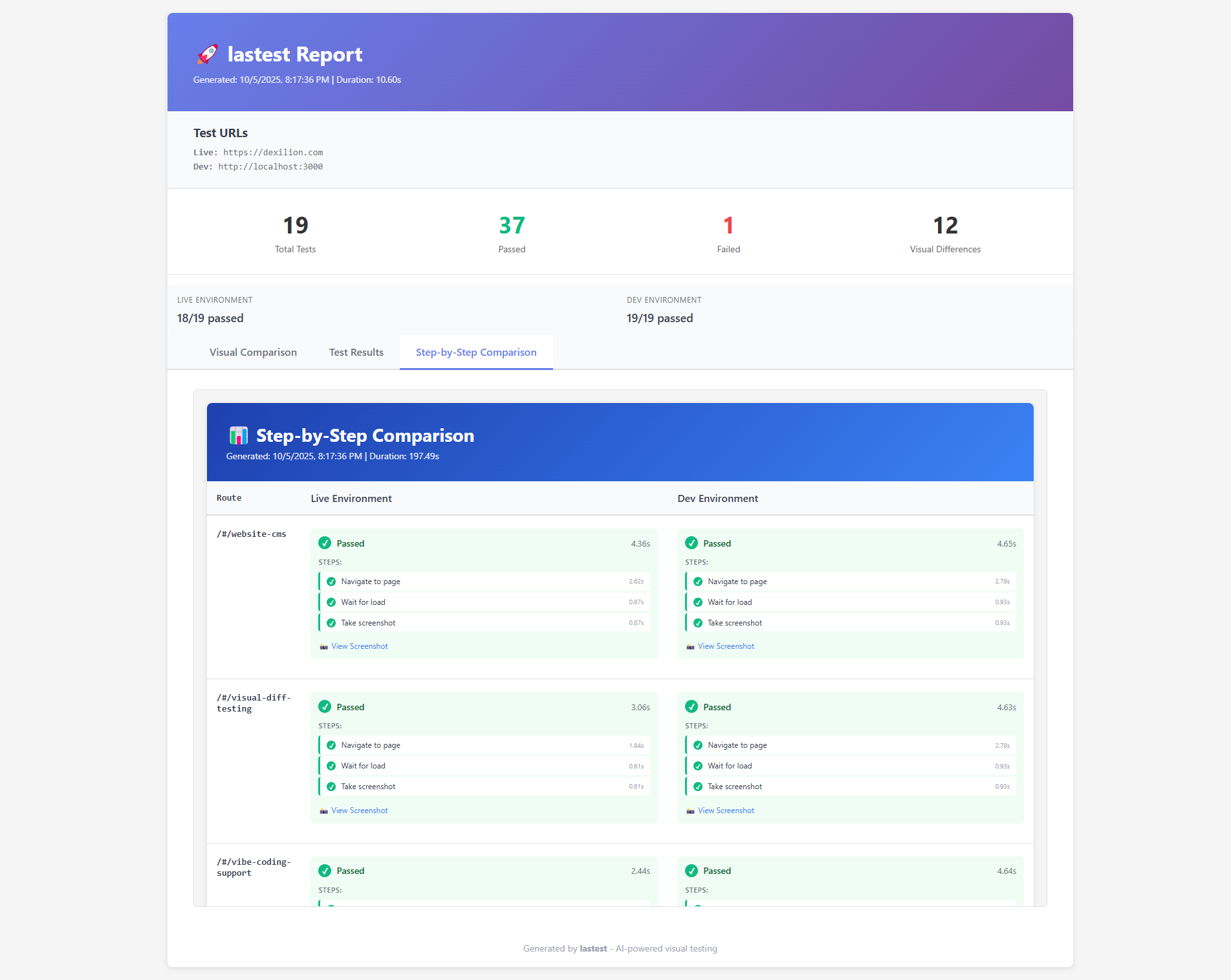Switch to the Test Results tab
The width and height of the screenshot is (1231, 980).
356,353
